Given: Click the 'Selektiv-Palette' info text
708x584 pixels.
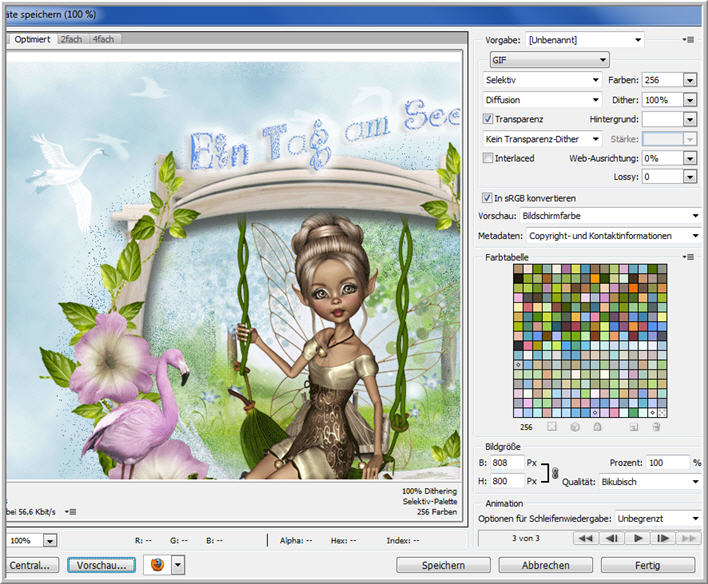Looking at the screenshot, I should pos(430,501).
